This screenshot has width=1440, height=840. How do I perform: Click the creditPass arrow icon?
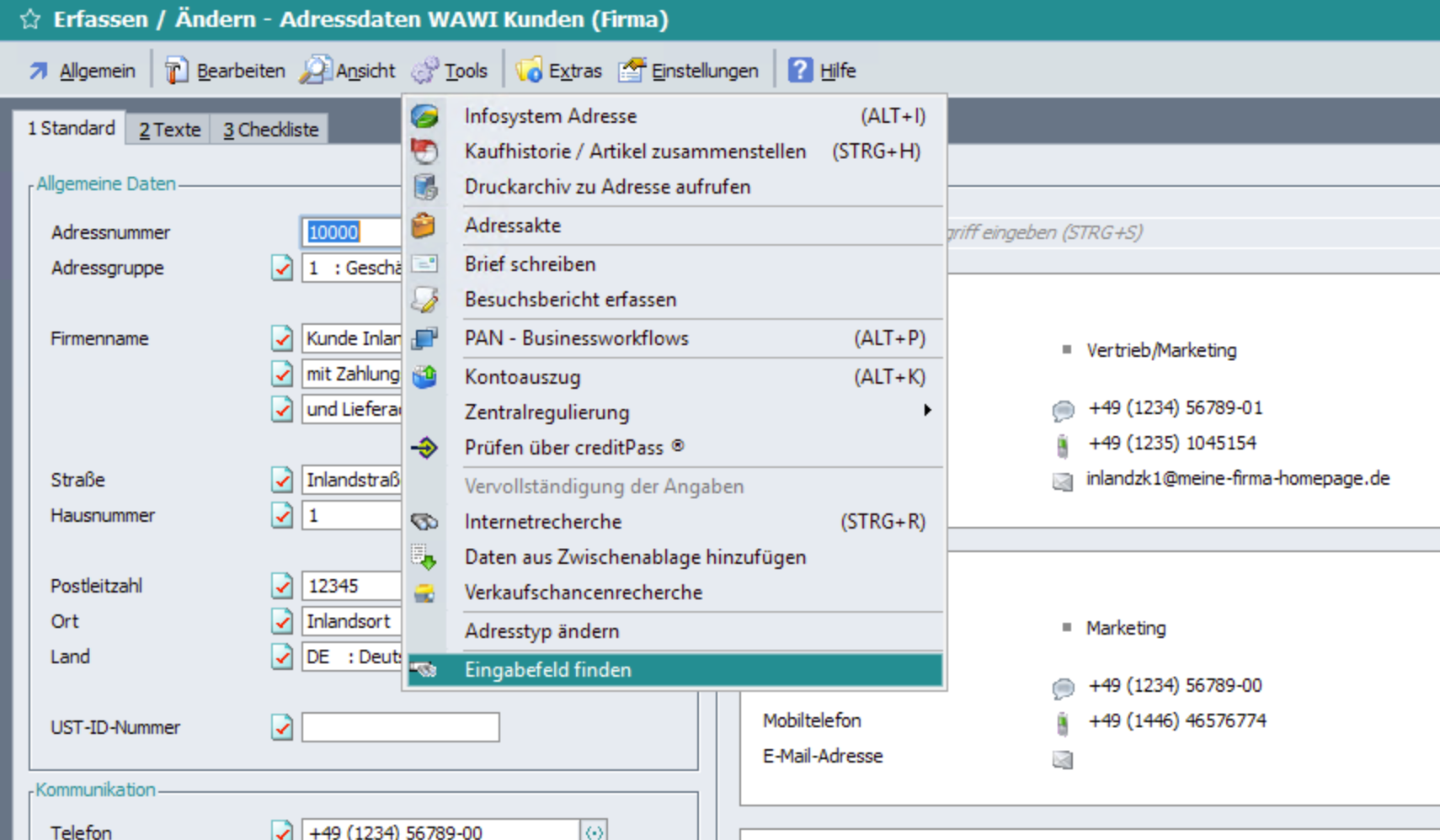tap(424, 448)
